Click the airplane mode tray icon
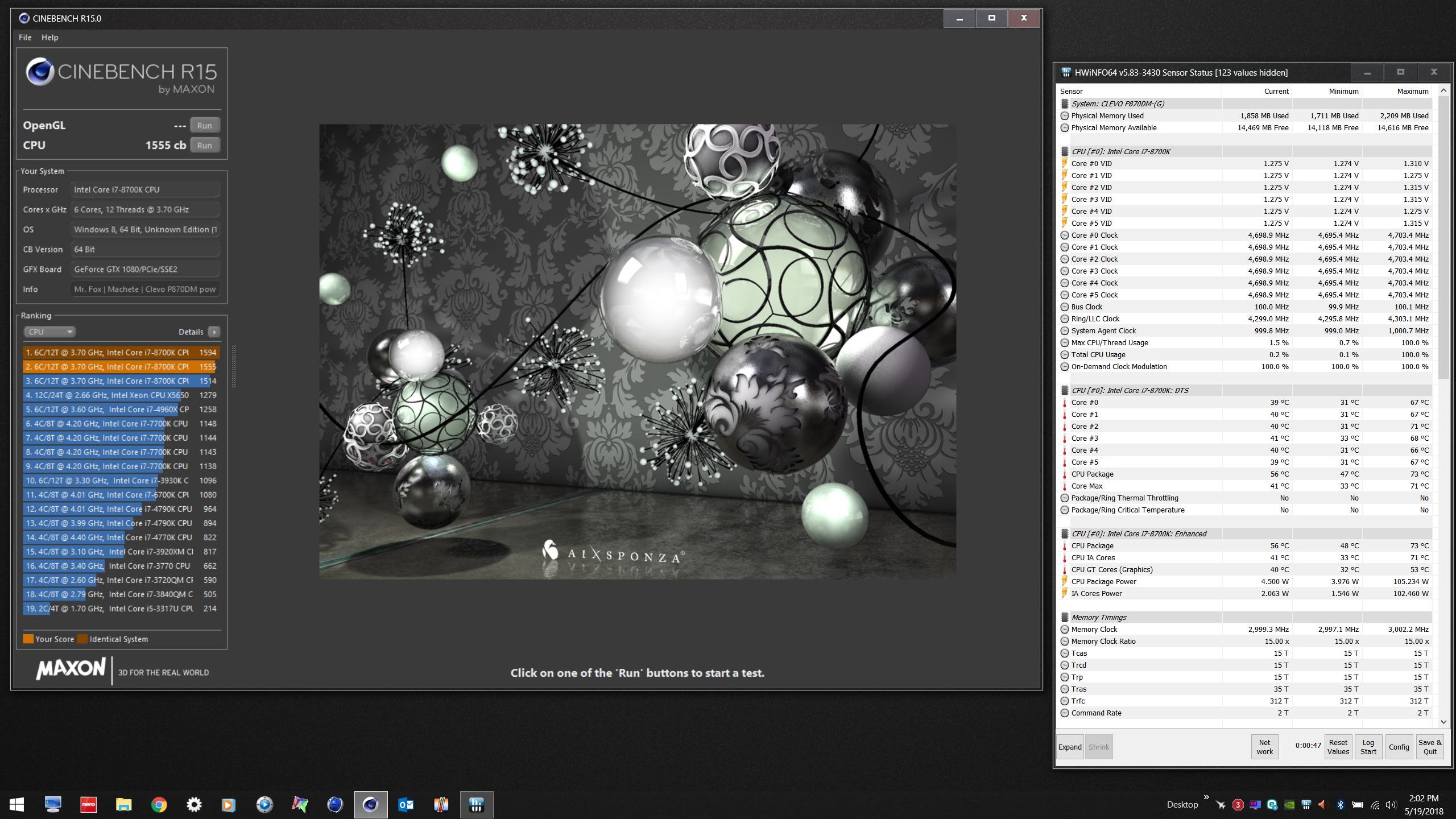 1221,805
